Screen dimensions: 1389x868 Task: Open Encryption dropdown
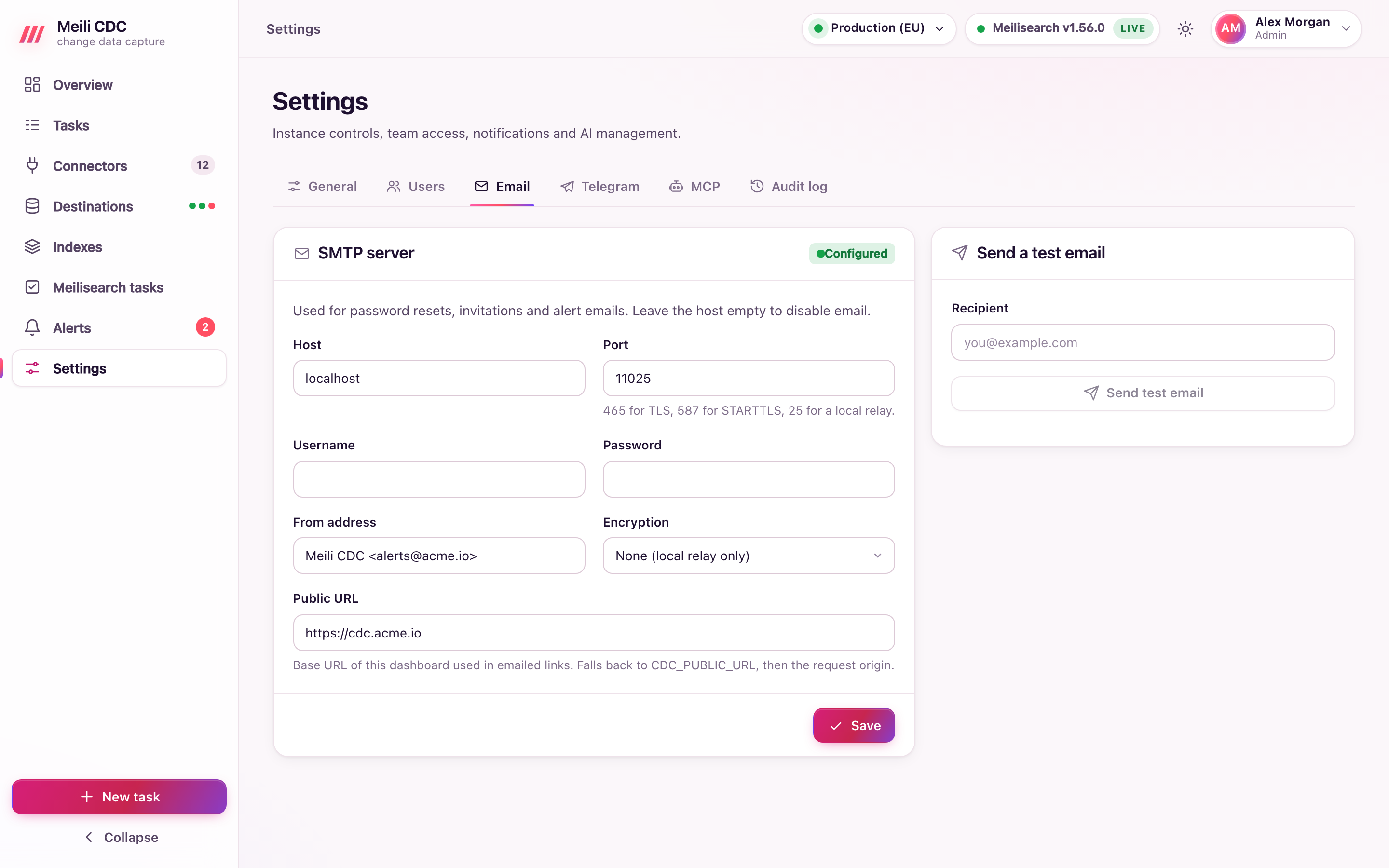click(x=749, y=555)
